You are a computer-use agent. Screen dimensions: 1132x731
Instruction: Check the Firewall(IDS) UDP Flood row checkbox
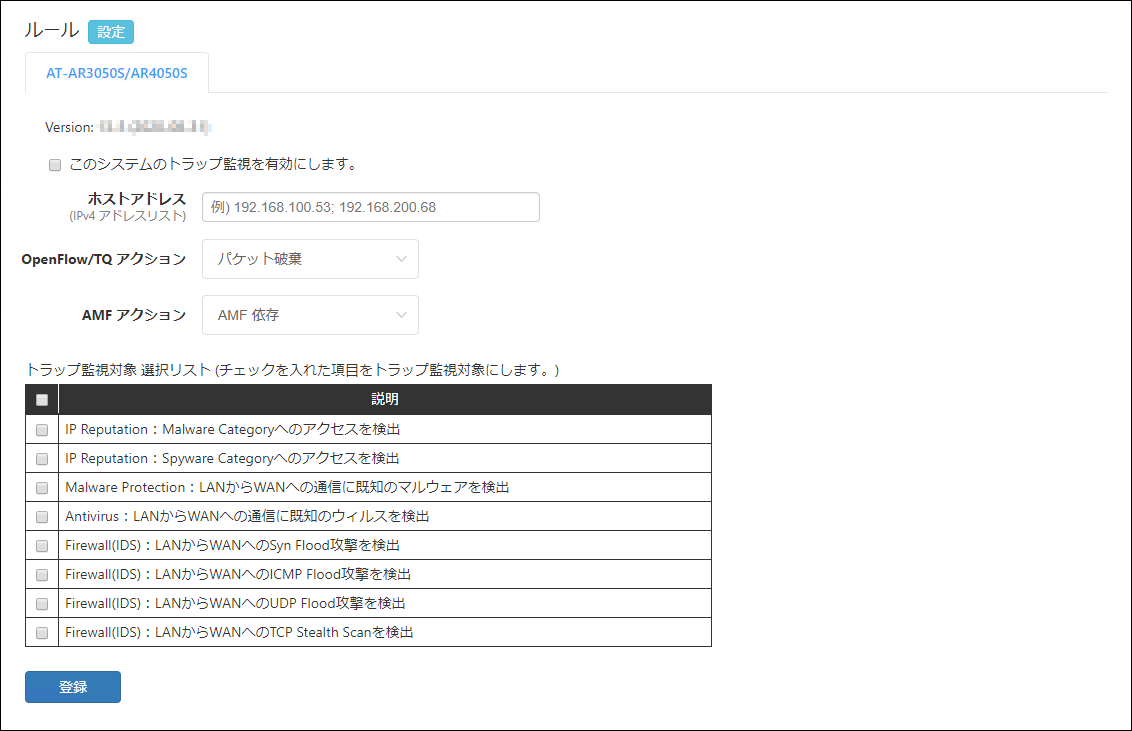tap(42, 603)
